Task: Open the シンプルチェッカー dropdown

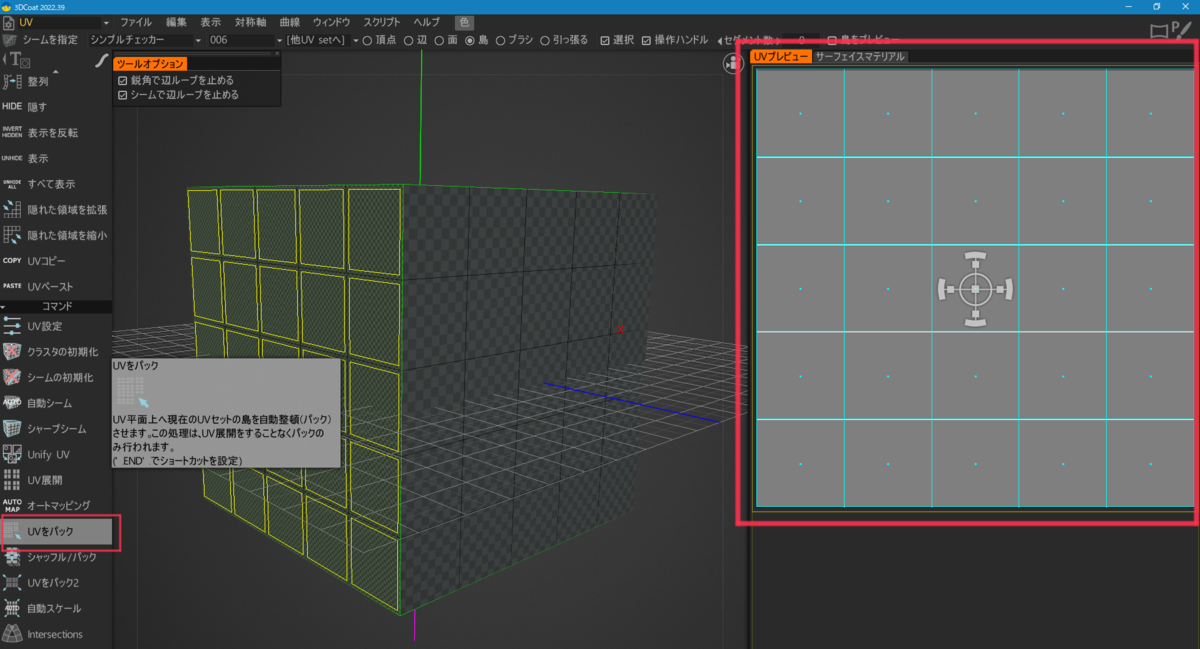Action: [146, 40]
